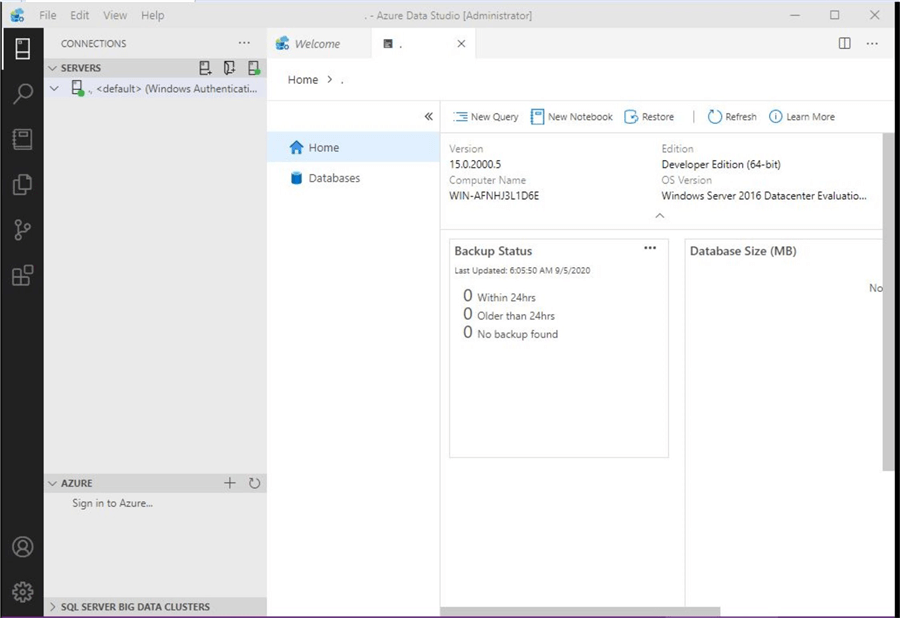Refresh the Azure accounts list
The image size is (900, 618).
254,483
